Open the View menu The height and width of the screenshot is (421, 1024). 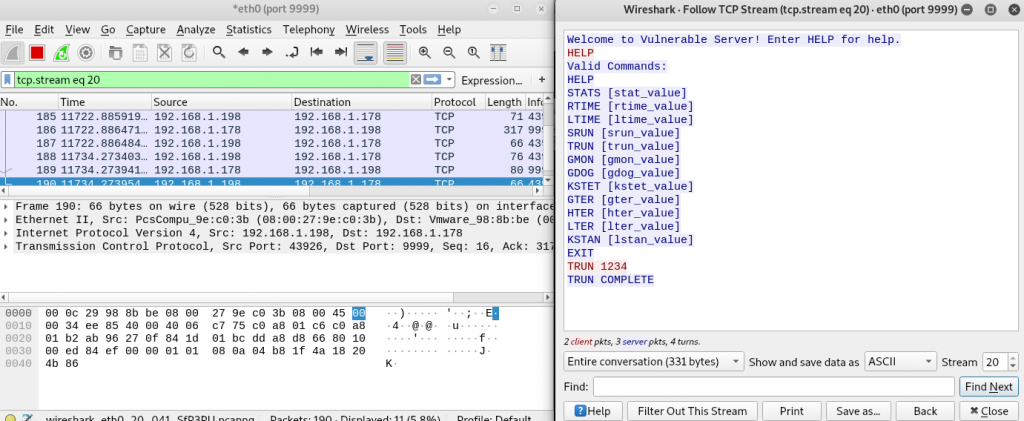(77, 29)
